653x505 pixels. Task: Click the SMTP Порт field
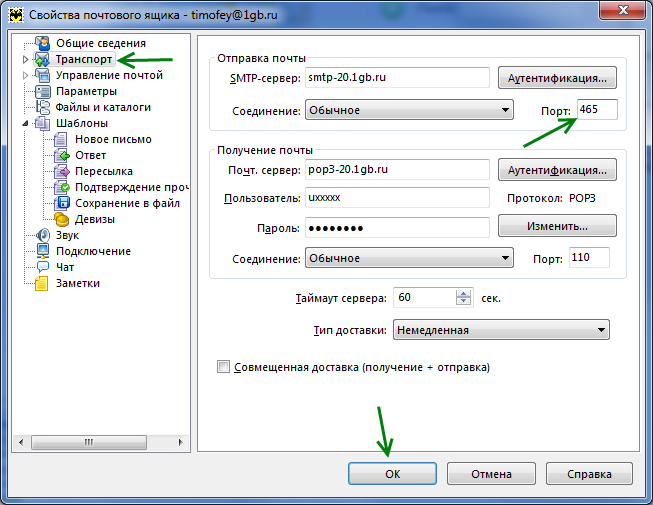coord(597,109)
